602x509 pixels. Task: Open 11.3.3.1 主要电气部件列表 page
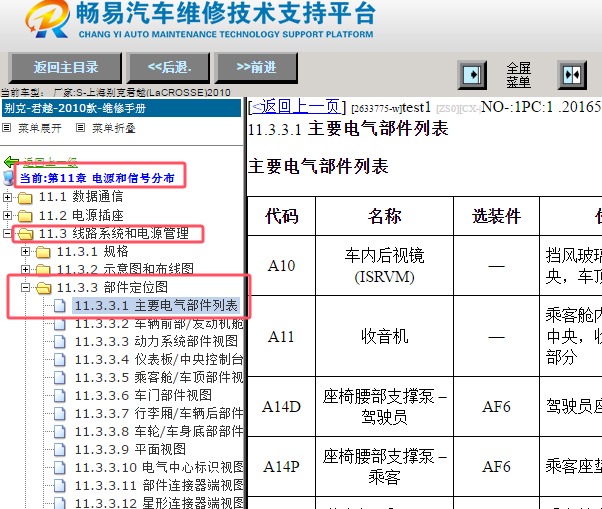pyautogui.click(x=156, y=306)
